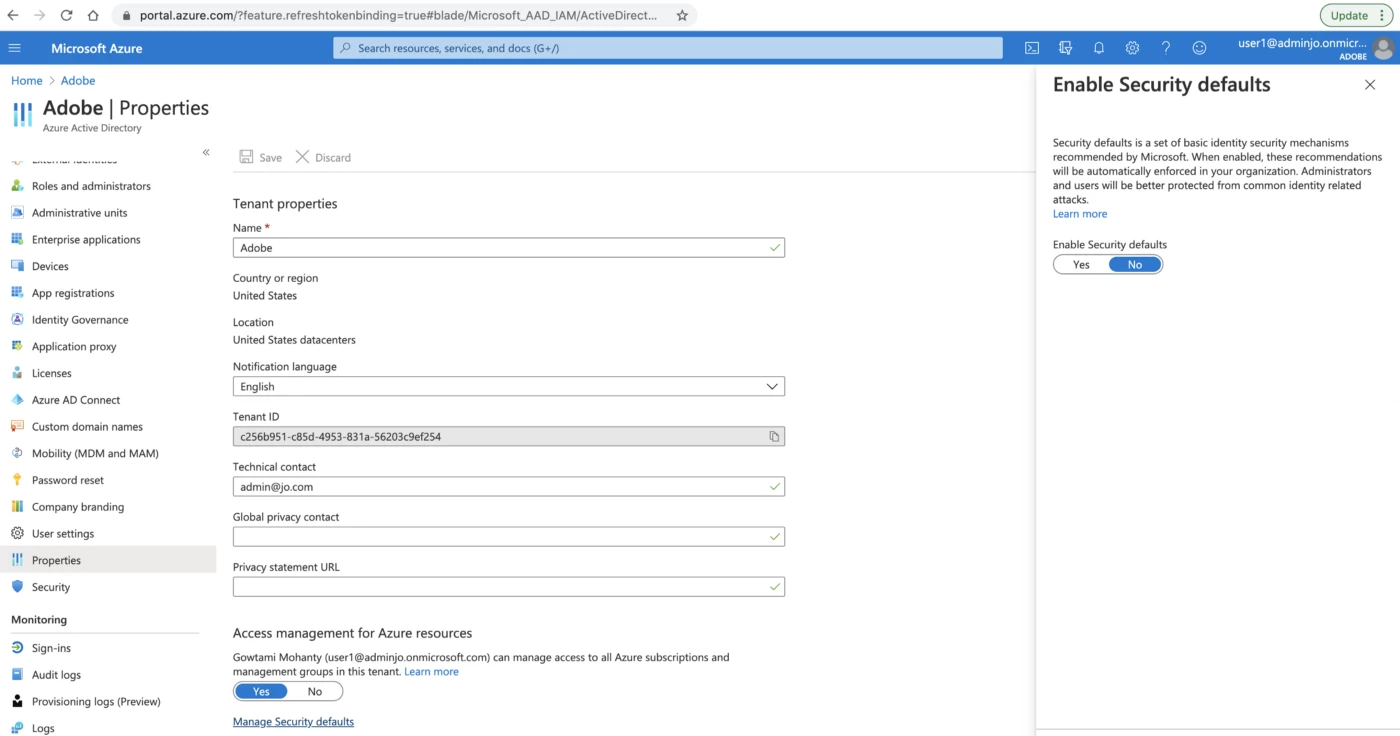Viewport: 1400px width, 736px height.
Task: Open Security in the sidebar
Action: click(x=51, y=588)
